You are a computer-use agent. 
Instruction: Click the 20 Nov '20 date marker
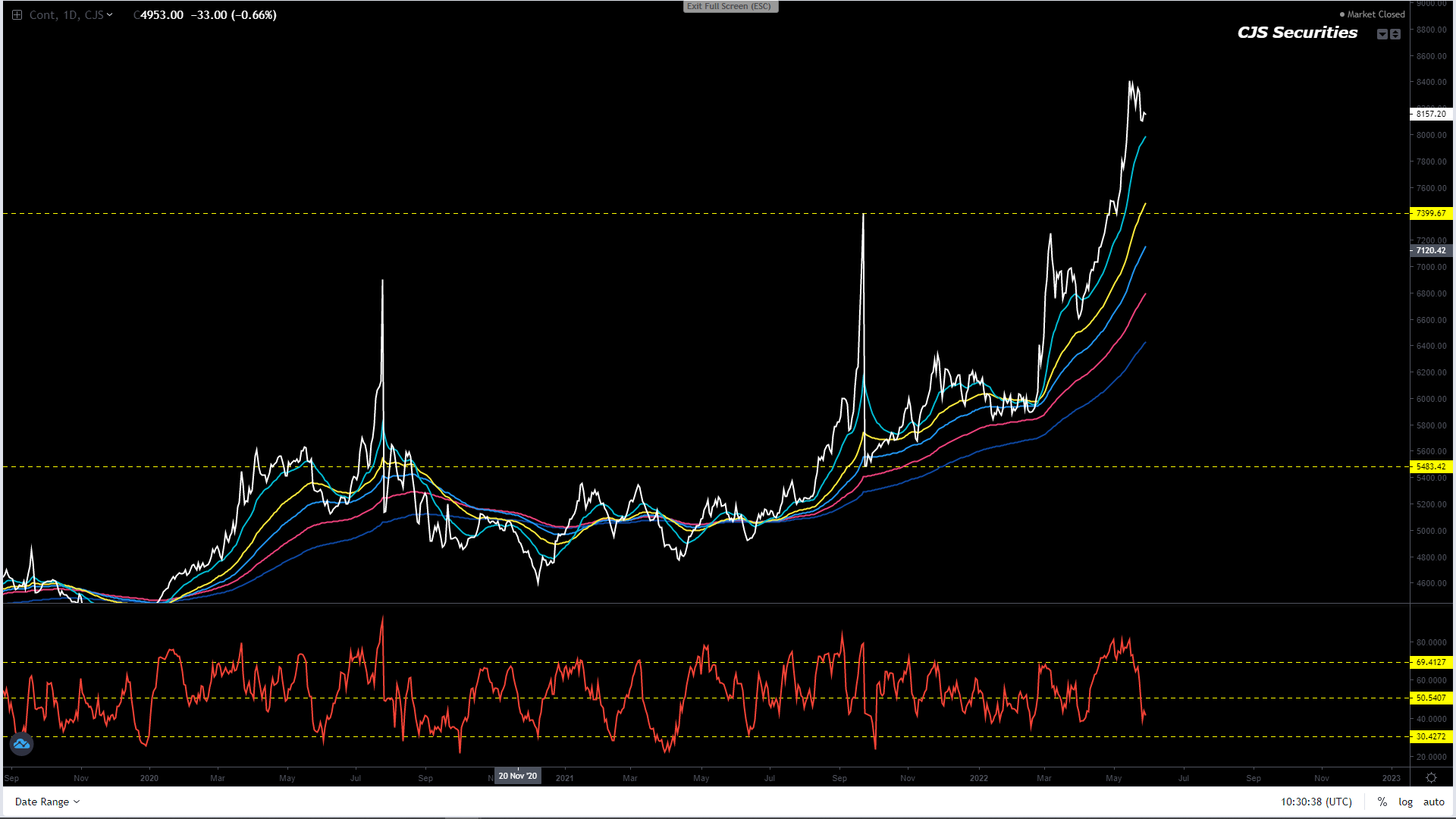(x=517, y=776)
